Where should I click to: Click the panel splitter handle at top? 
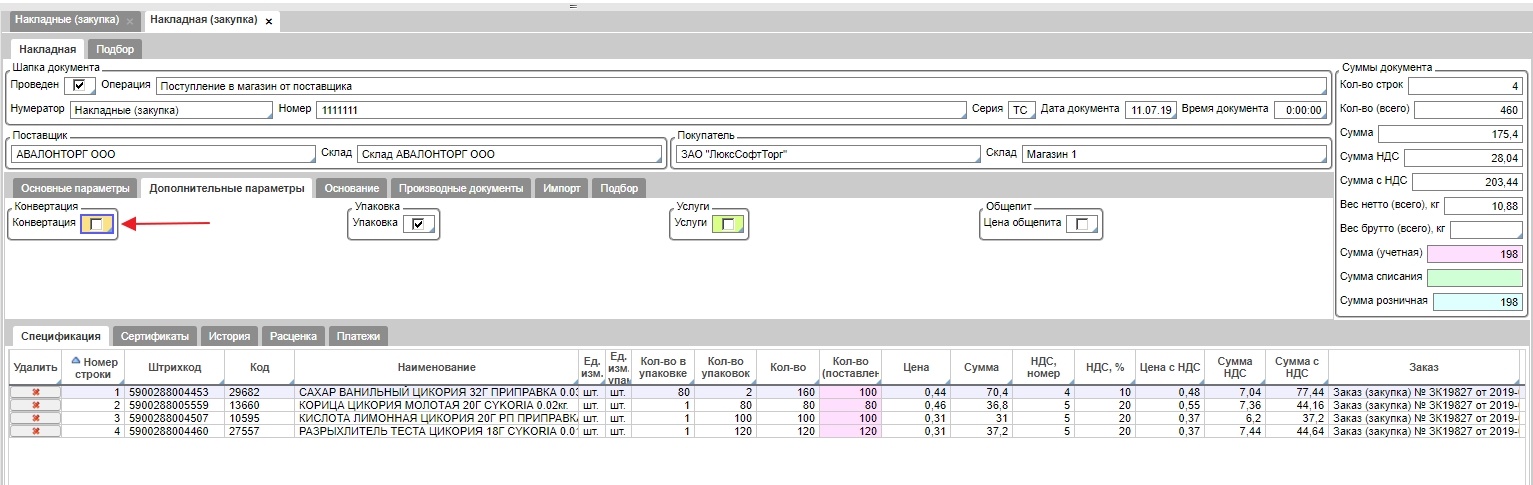pos(573,6)
